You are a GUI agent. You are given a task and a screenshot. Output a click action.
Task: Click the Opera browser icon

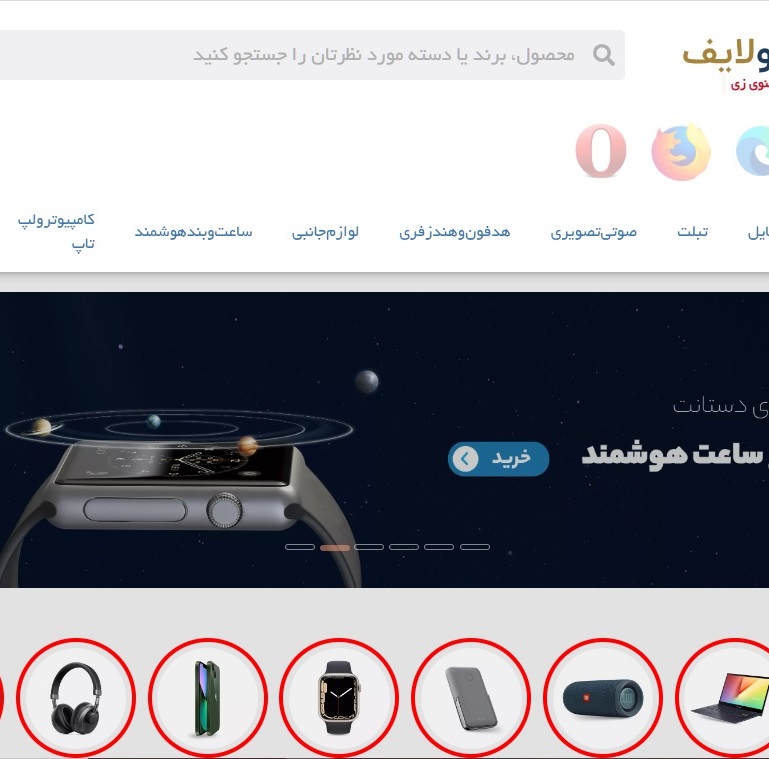(x=601, y=151)
